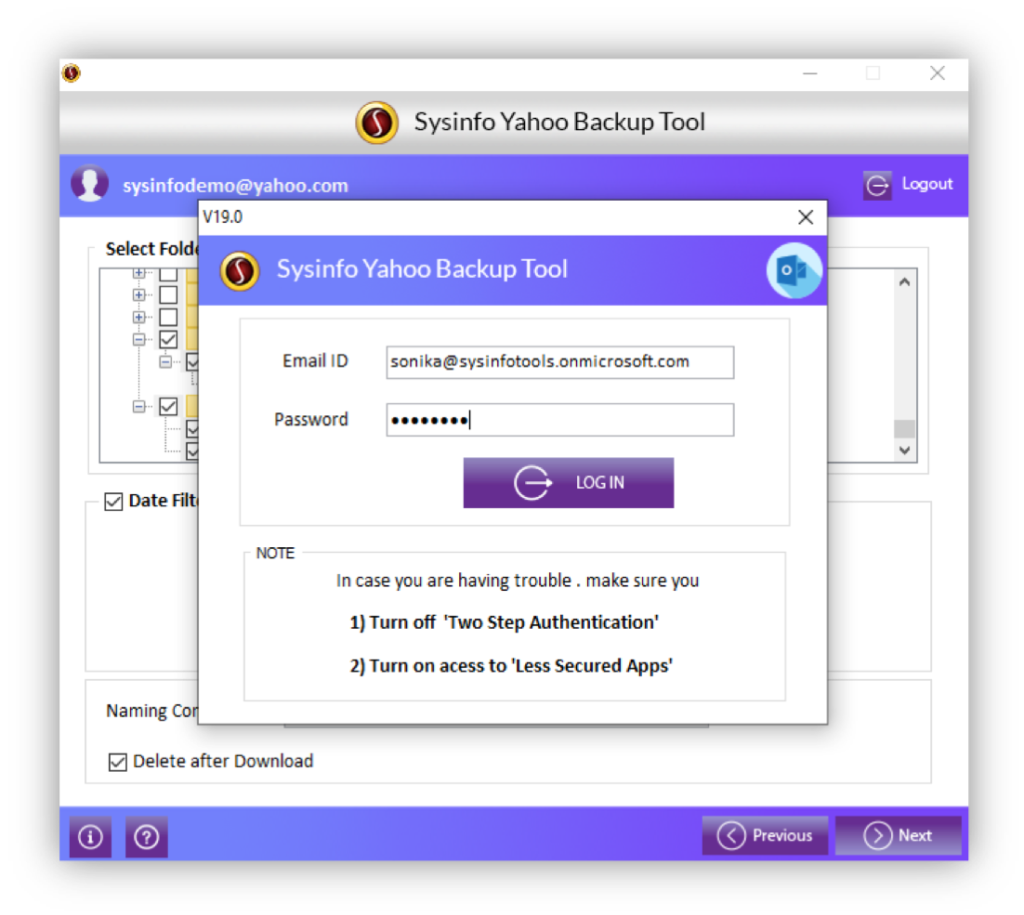This screenshot has width=1024, height=915.
Task: Close the main Sysinfo window
Action: tap(938, 73)
